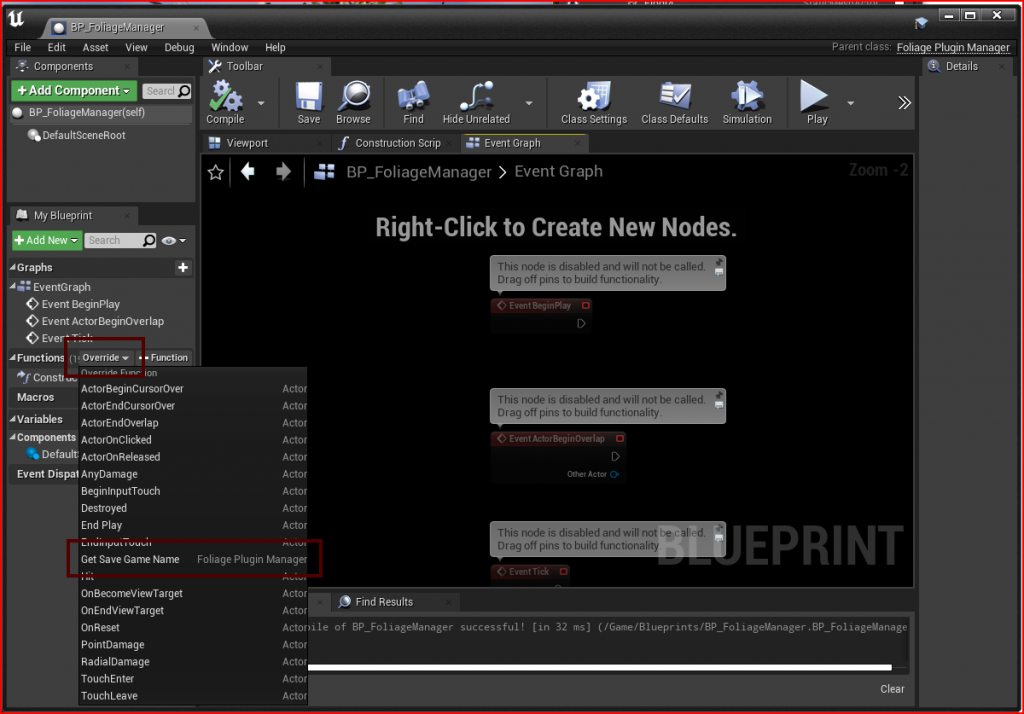Click the Override functions dropdown
This screenshot has width=1024, height=714.
pyautogui.click(x=105, y=357)
